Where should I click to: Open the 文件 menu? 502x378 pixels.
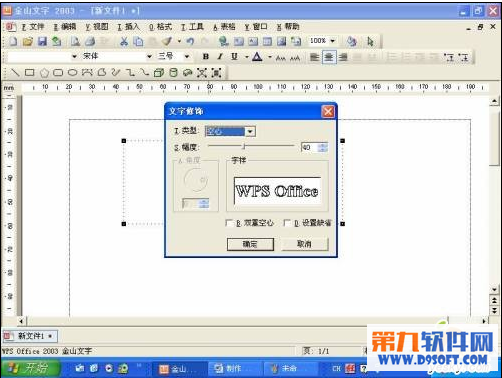click(x=33, y=27)
